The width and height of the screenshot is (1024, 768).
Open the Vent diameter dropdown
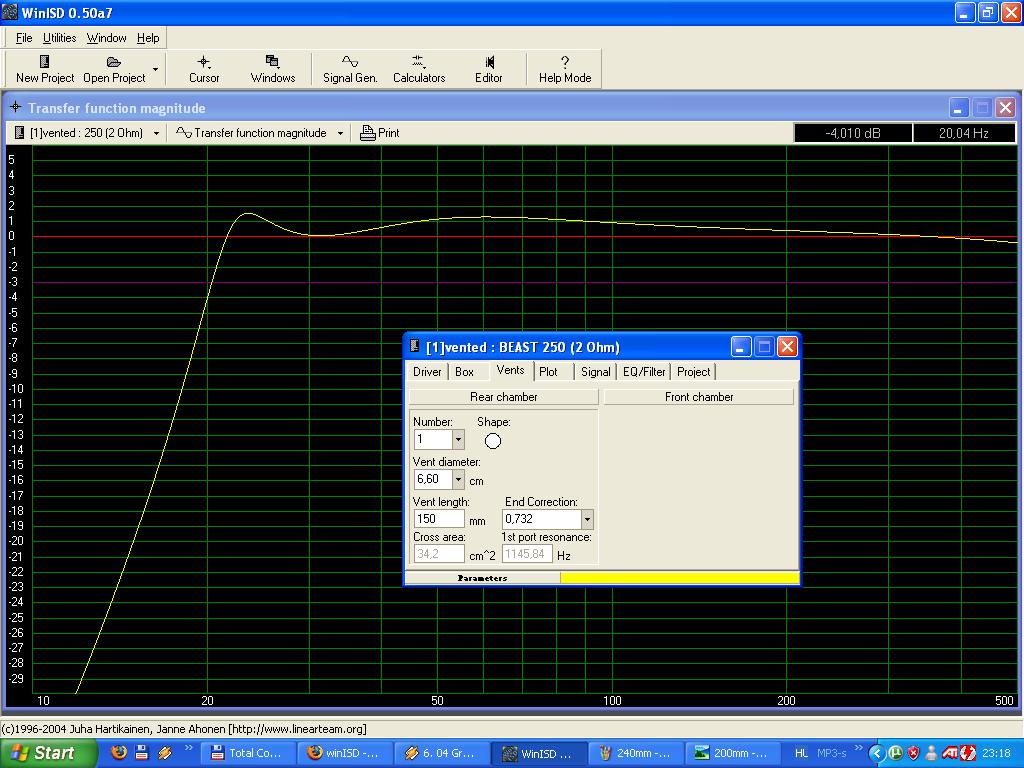[x=458, y=480]
